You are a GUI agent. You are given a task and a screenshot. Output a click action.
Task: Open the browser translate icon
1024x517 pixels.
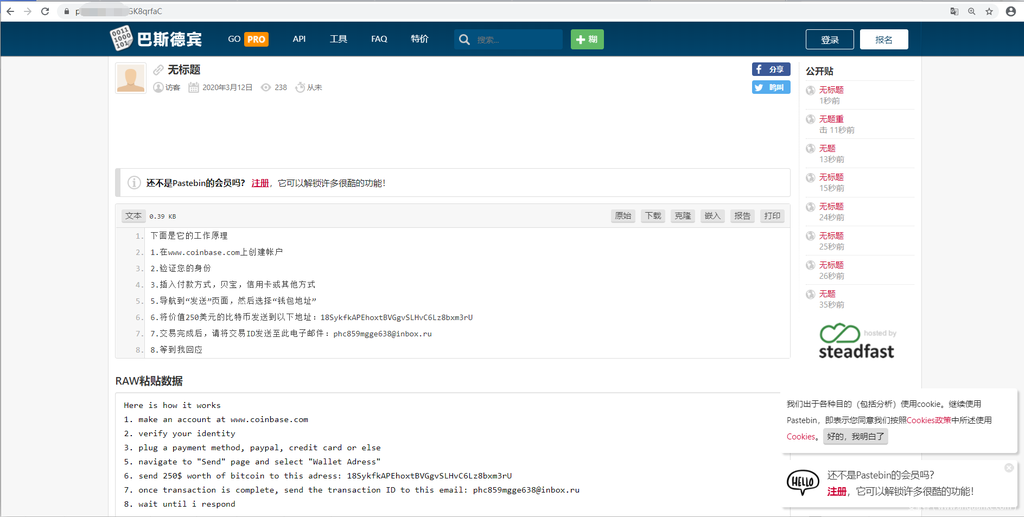click(x=954, y=10)
